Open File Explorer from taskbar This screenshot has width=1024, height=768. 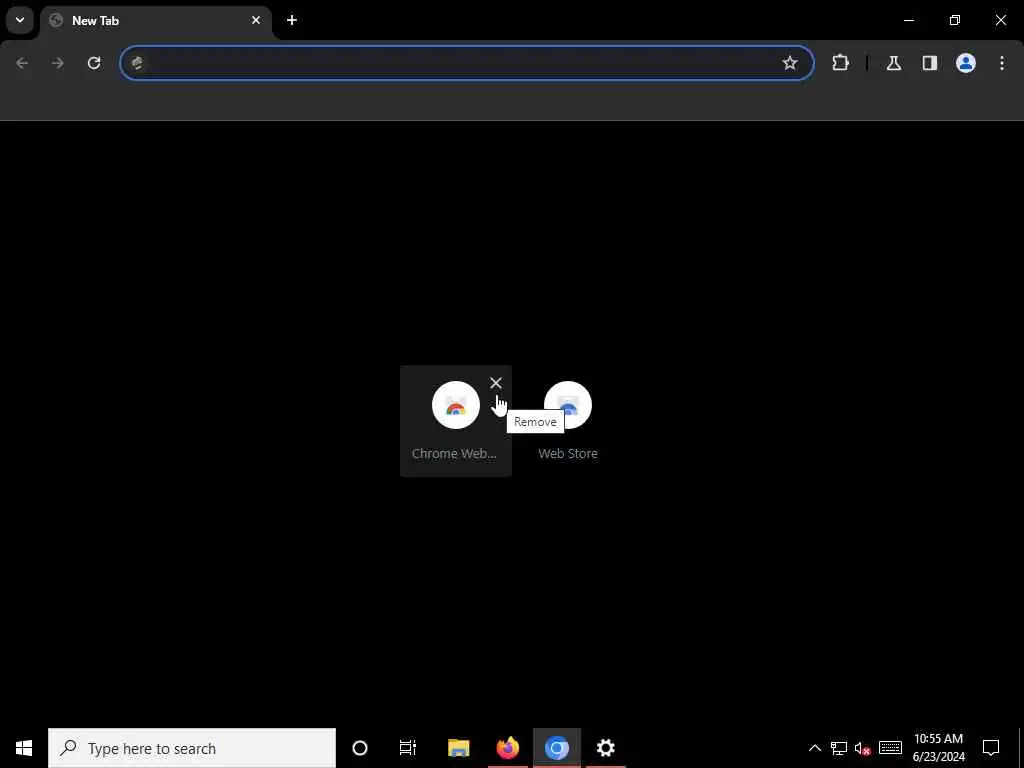458,748
